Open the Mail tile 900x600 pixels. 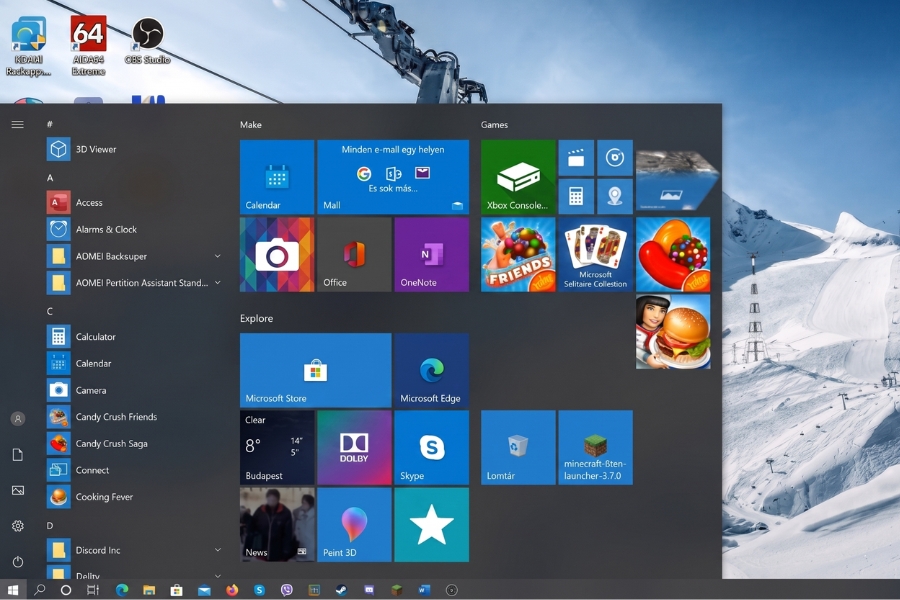[x=393, y=177]
